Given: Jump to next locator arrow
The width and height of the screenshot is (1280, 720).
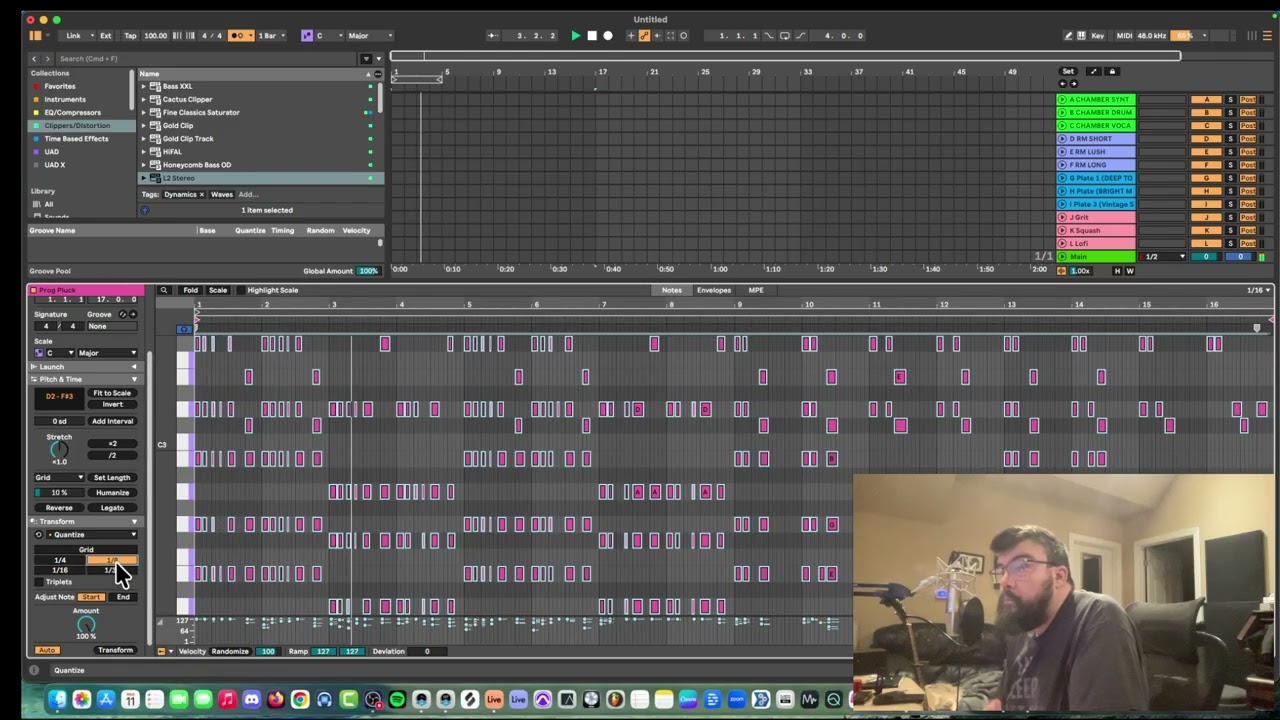Looking at the screenshot, I should click(1073, 84).
